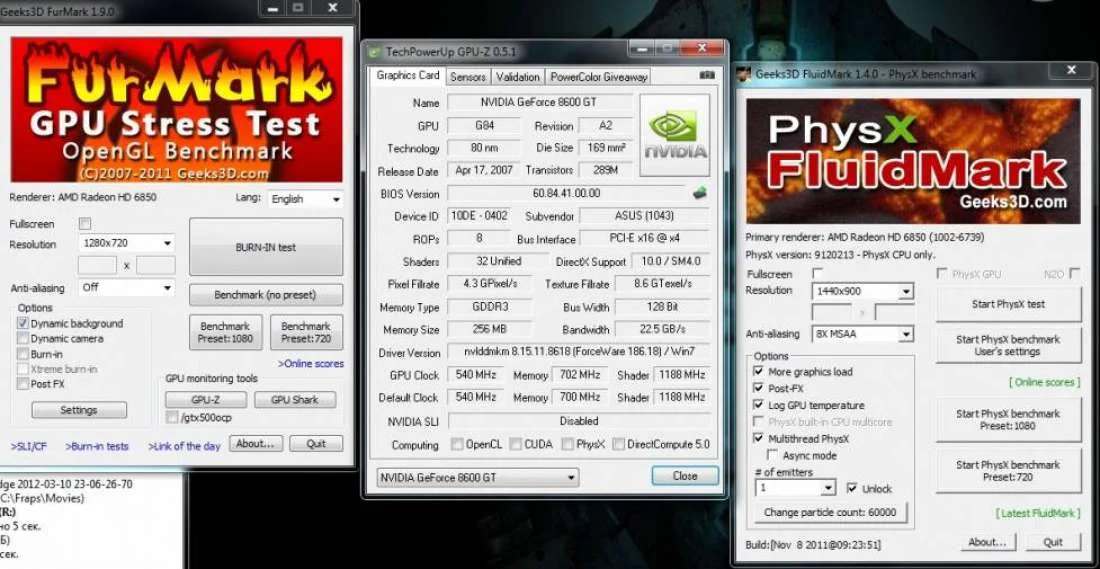Click BIOS Version field 60.84.41.00.00
1100x569 pixels.
tap(567, 193)
